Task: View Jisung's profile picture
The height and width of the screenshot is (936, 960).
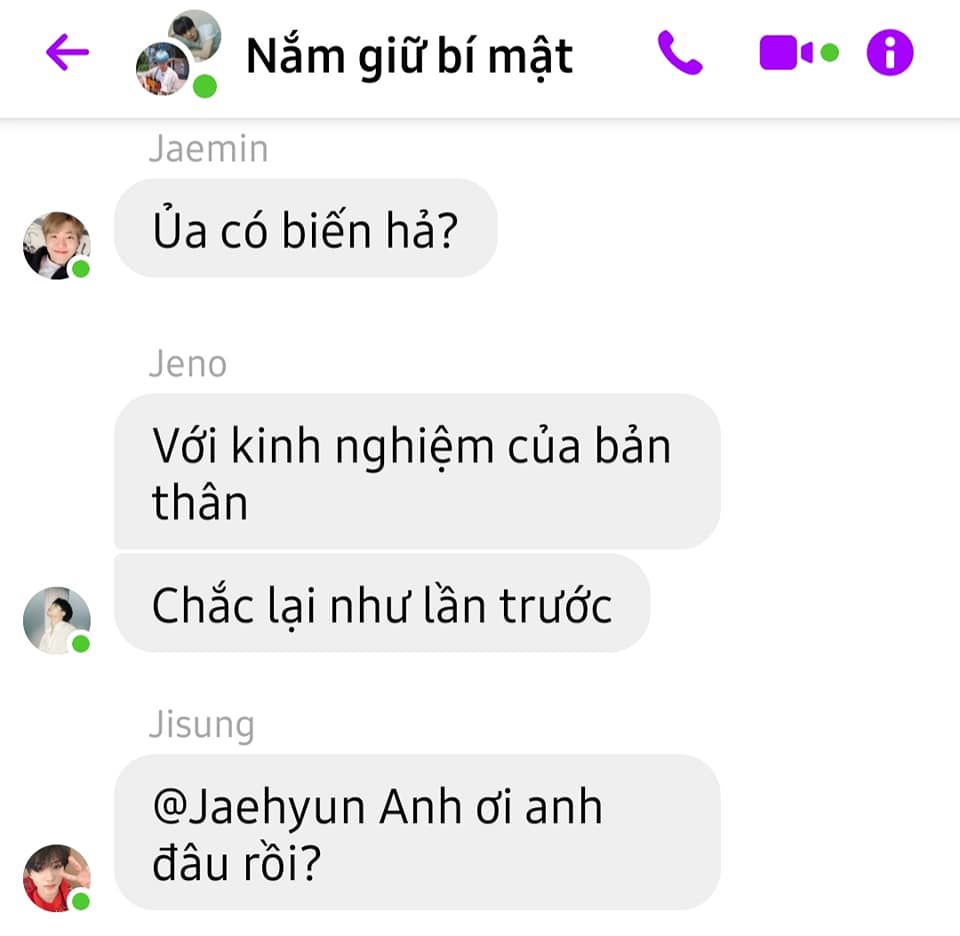Action: pyautogui.click(x=56, y=878)
